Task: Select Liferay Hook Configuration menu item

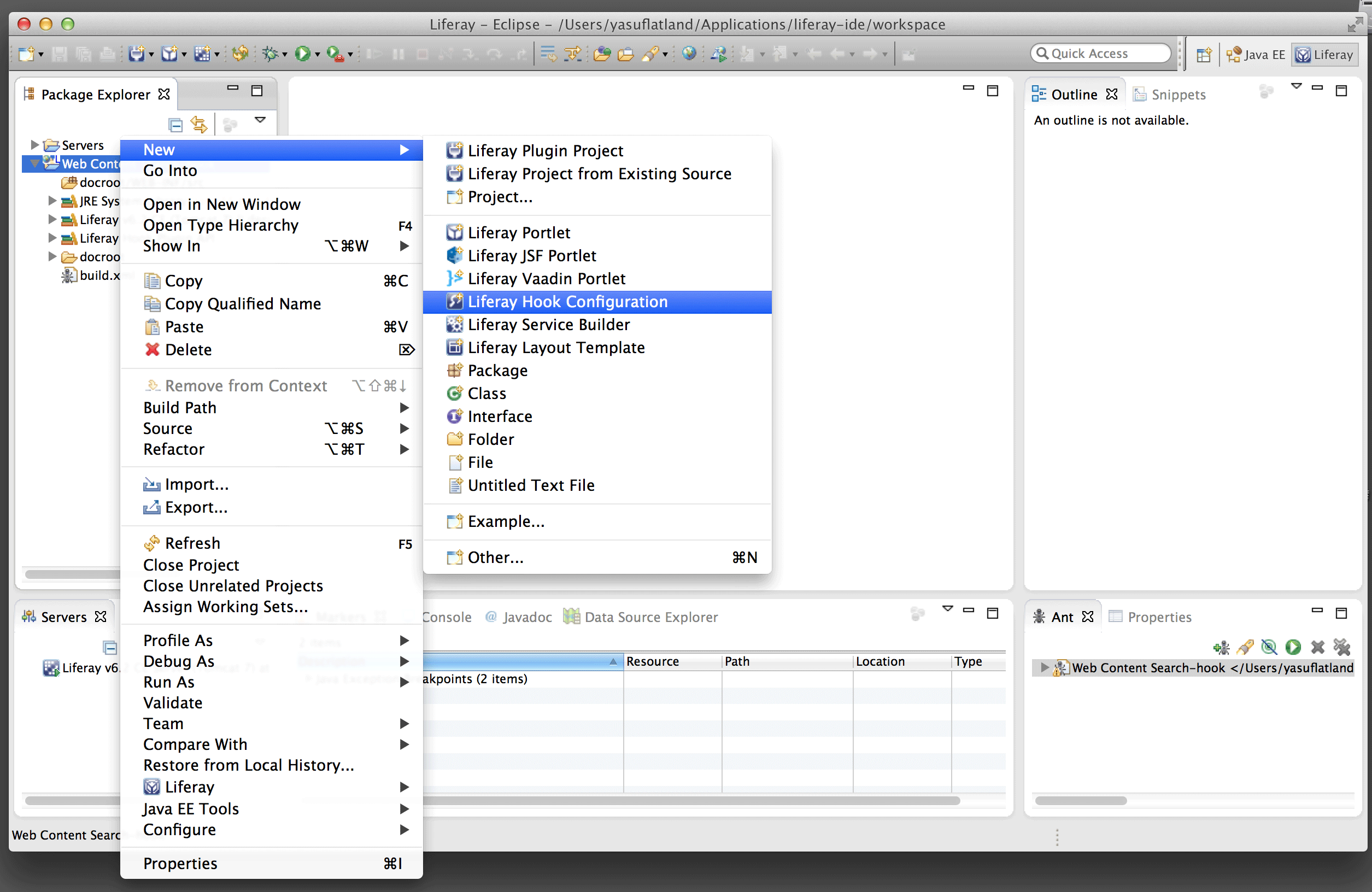Action: [567, 302]
